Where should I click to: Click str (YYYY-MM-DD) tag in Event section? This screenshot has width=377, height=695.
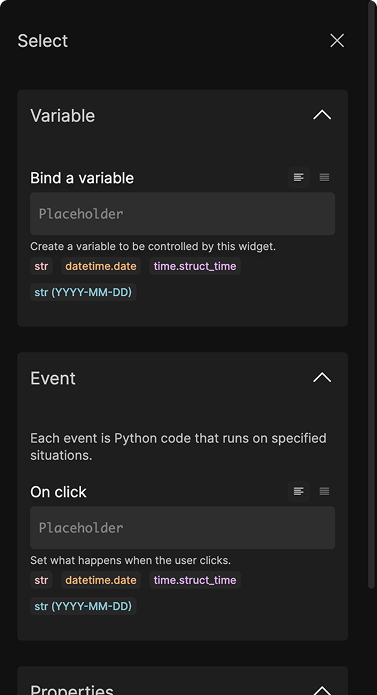pos(83,606)
